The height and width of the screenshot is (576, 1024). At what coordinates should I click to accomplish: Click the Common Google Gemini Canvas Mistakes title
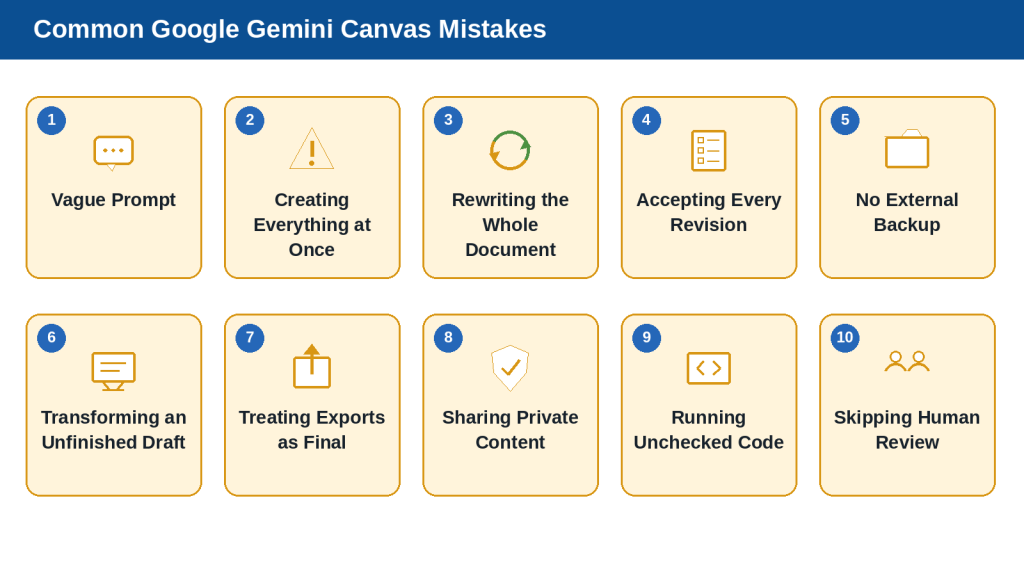(x=290, y=29)
